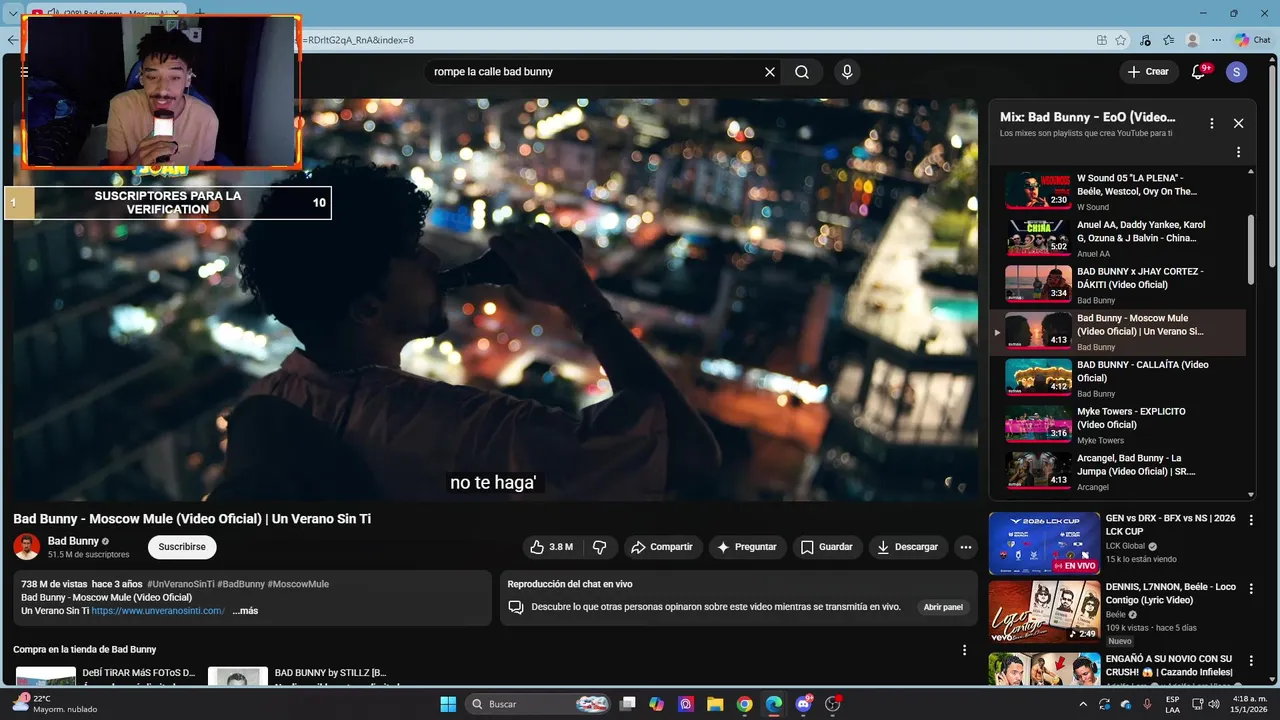Image resolution: width=1280 pixels, height=720 pixels.
Task: Click the Compartir share button
Action: point(662,547)
